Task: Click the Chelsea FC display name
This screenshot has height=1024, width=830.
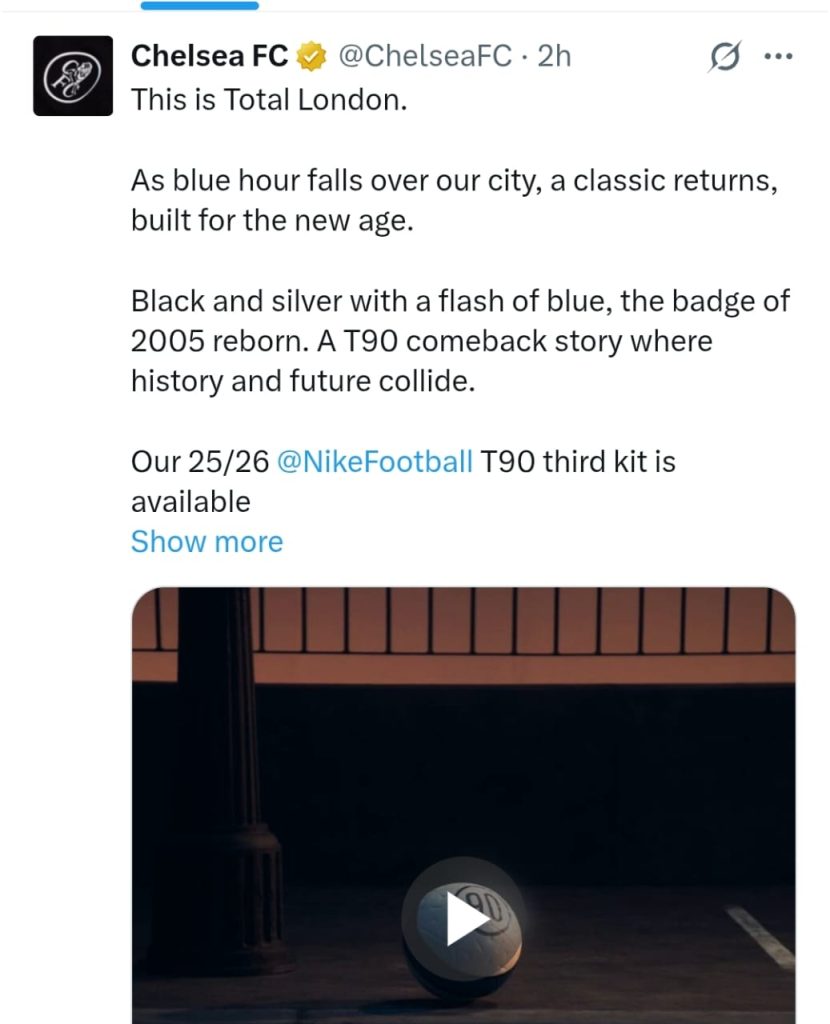Action: point(210,56)
